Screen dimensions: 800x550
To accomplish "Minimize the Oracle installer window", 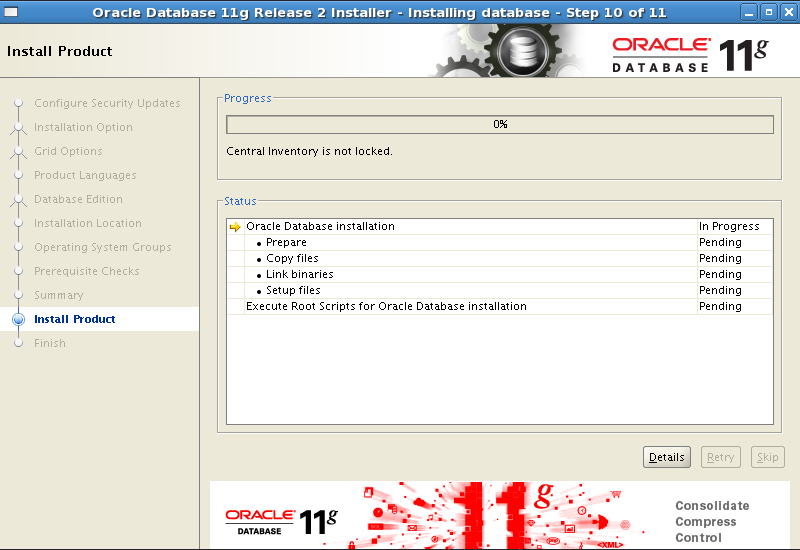I will pos(748,12).
